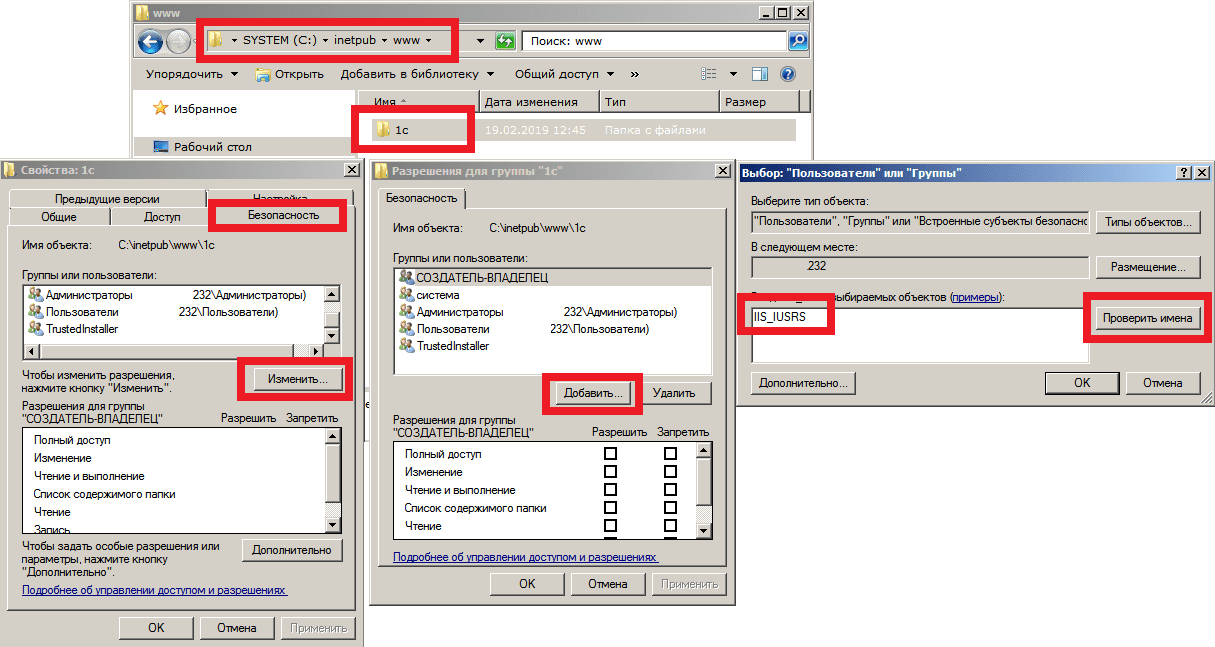Screen dimensions: 1215x647
Task: Click the search magnifier icon in Explorer
Action: 797,41
